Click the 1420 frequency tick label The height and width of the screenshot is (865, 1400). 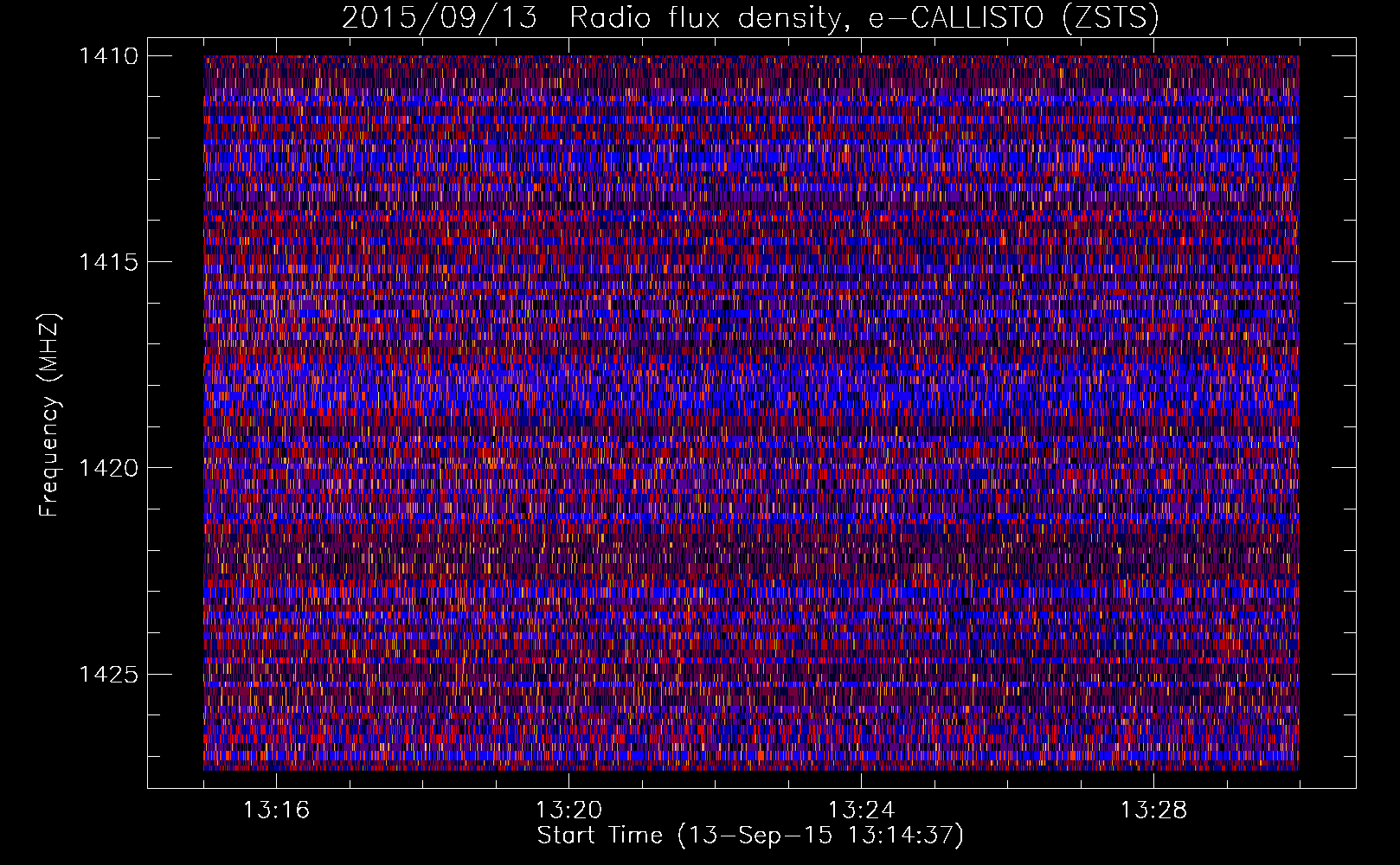point(108,468)
